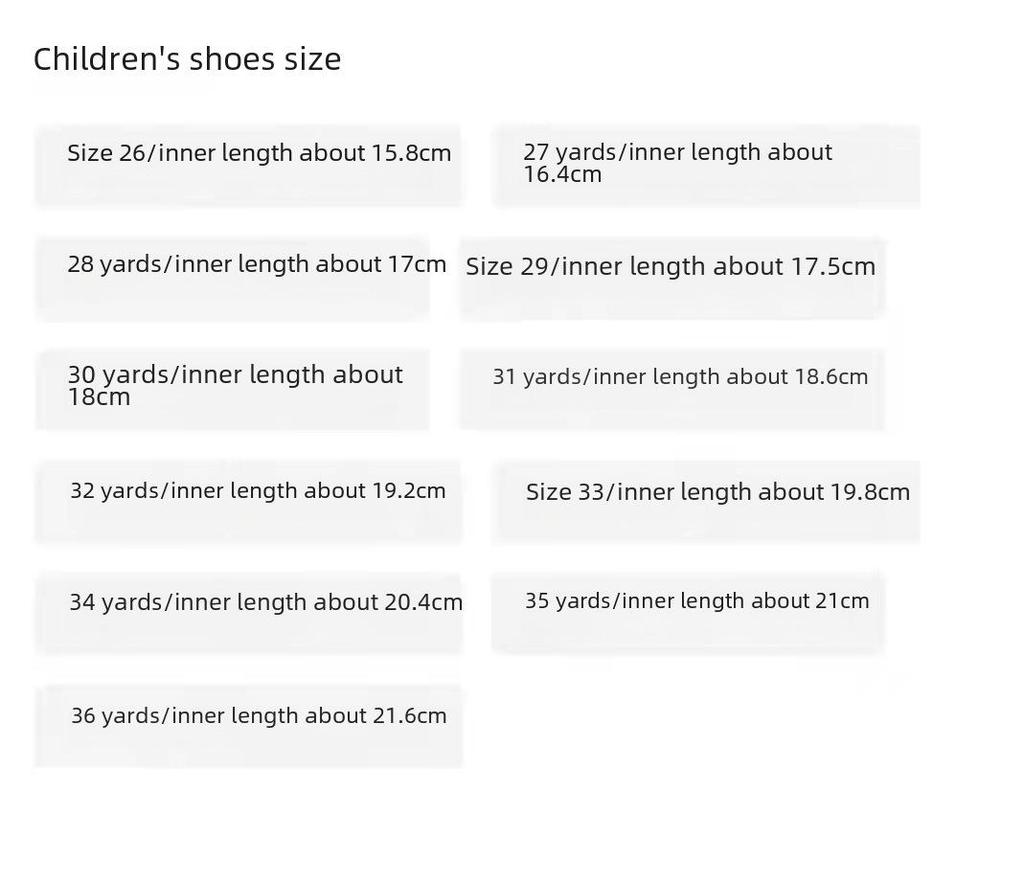Viewport: 1024px width, 882px height.
Task: Select 31 yards inner length 18.6cm
Action: tap(671, 389)
